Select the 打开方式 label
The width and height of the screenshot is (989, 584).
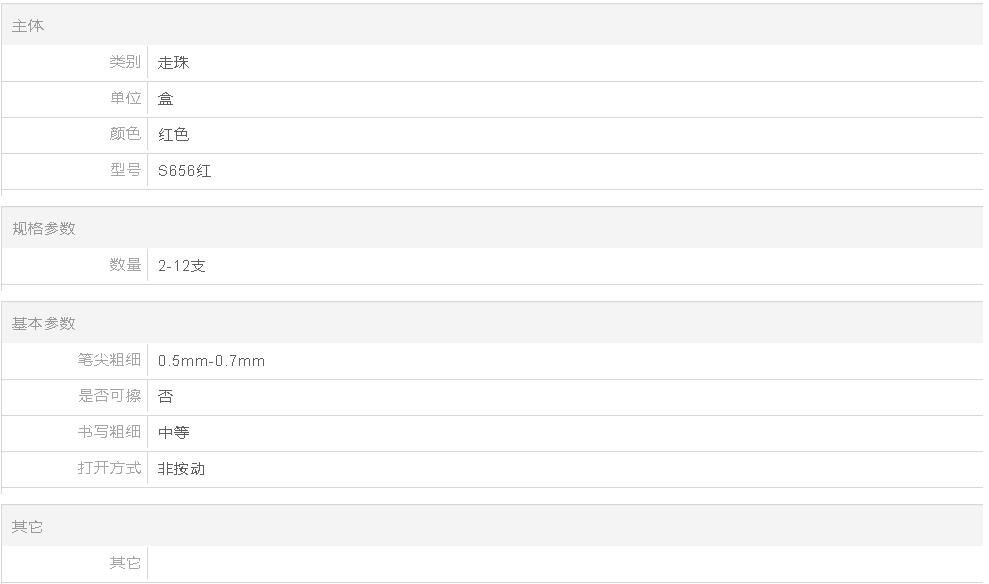point(109,467)
